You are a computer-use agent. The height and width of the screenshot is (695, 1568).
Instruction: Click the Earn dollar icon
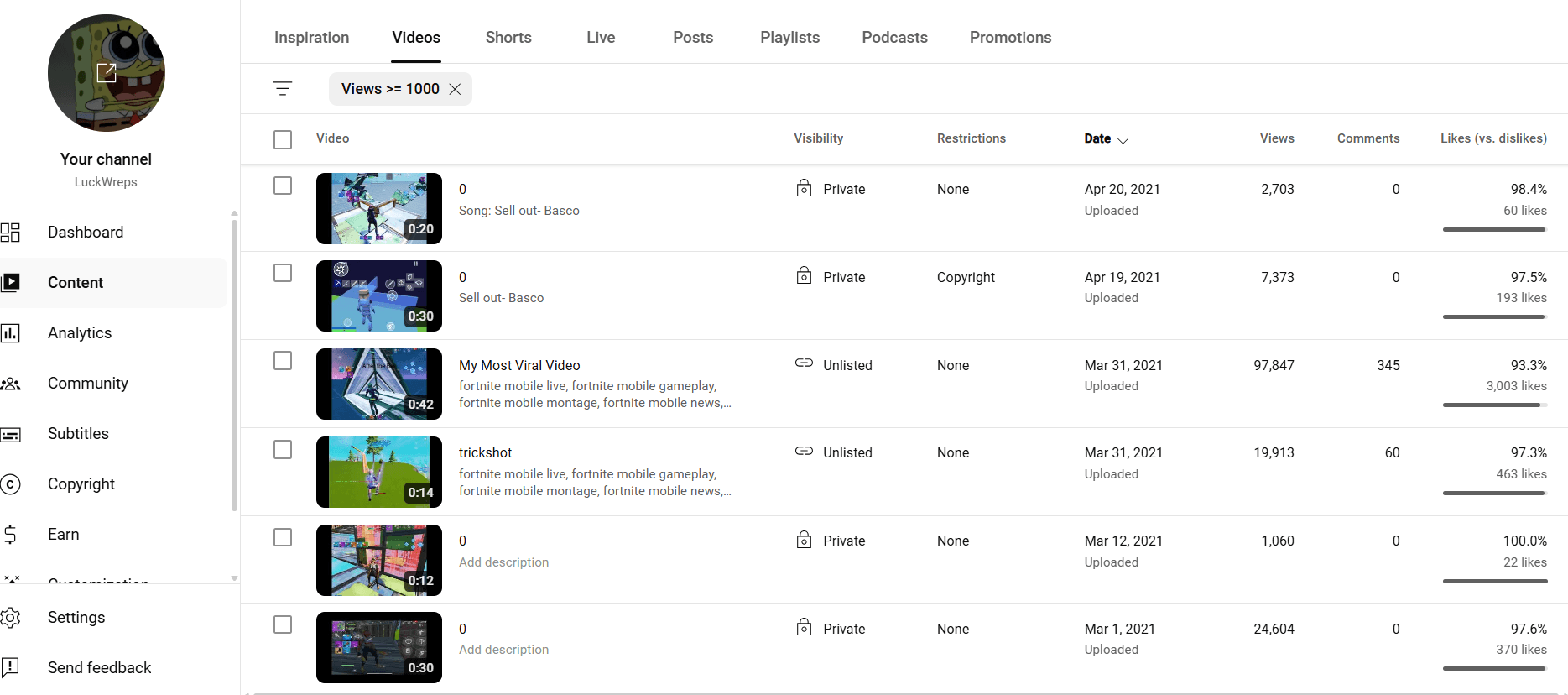click(11, 535)
